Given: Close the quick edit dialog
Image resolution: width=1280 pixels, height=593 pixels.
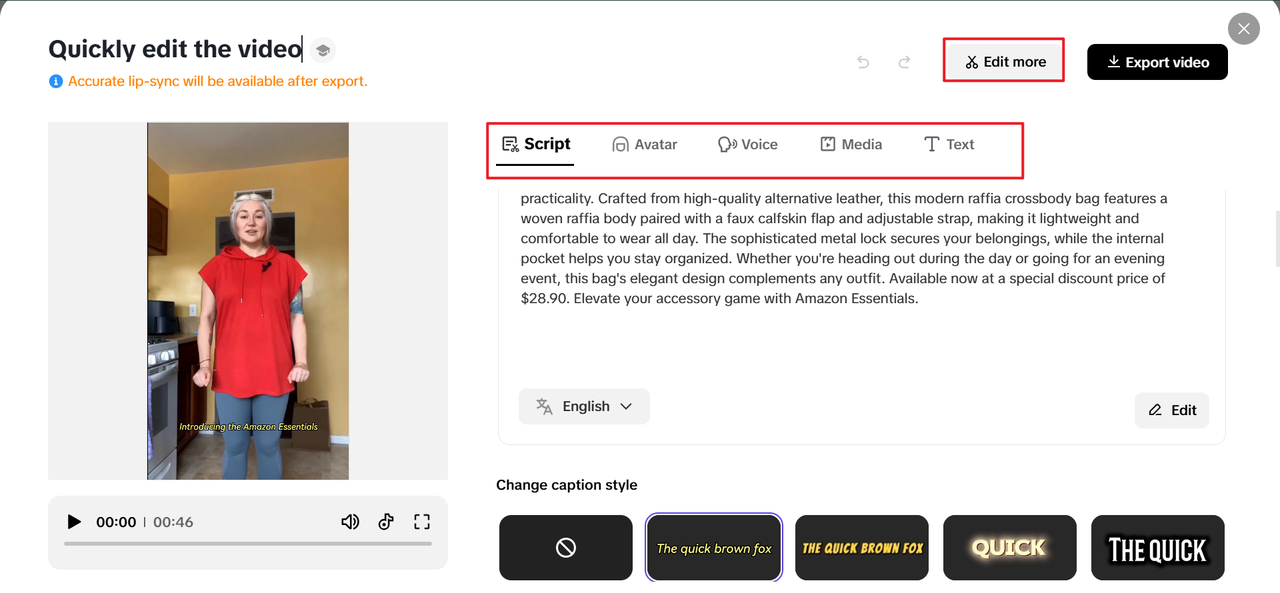Looking at the screenshot, I should 1243,29.
